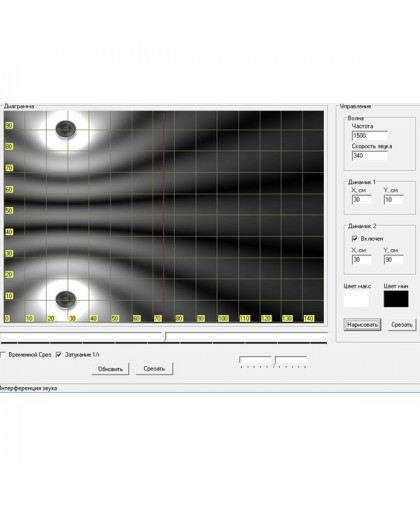This screenshot has height=508, width=420.
Task: Toggle the Затухание 1/r checkbox
Action: pyautogui.click(x=59, y=355)
